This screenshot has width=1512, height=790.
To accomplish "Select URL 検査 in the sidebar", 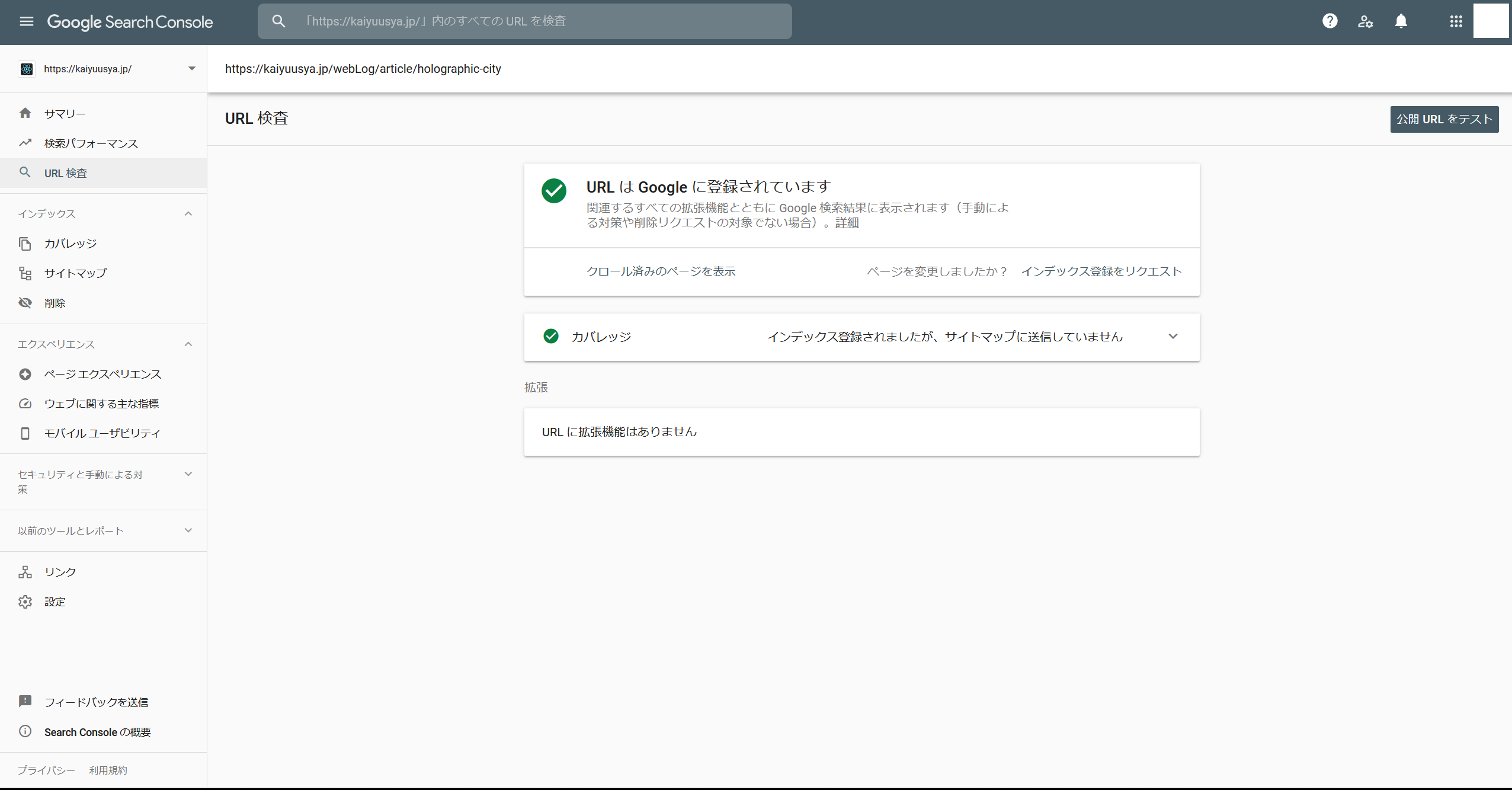I will [104, 173].
